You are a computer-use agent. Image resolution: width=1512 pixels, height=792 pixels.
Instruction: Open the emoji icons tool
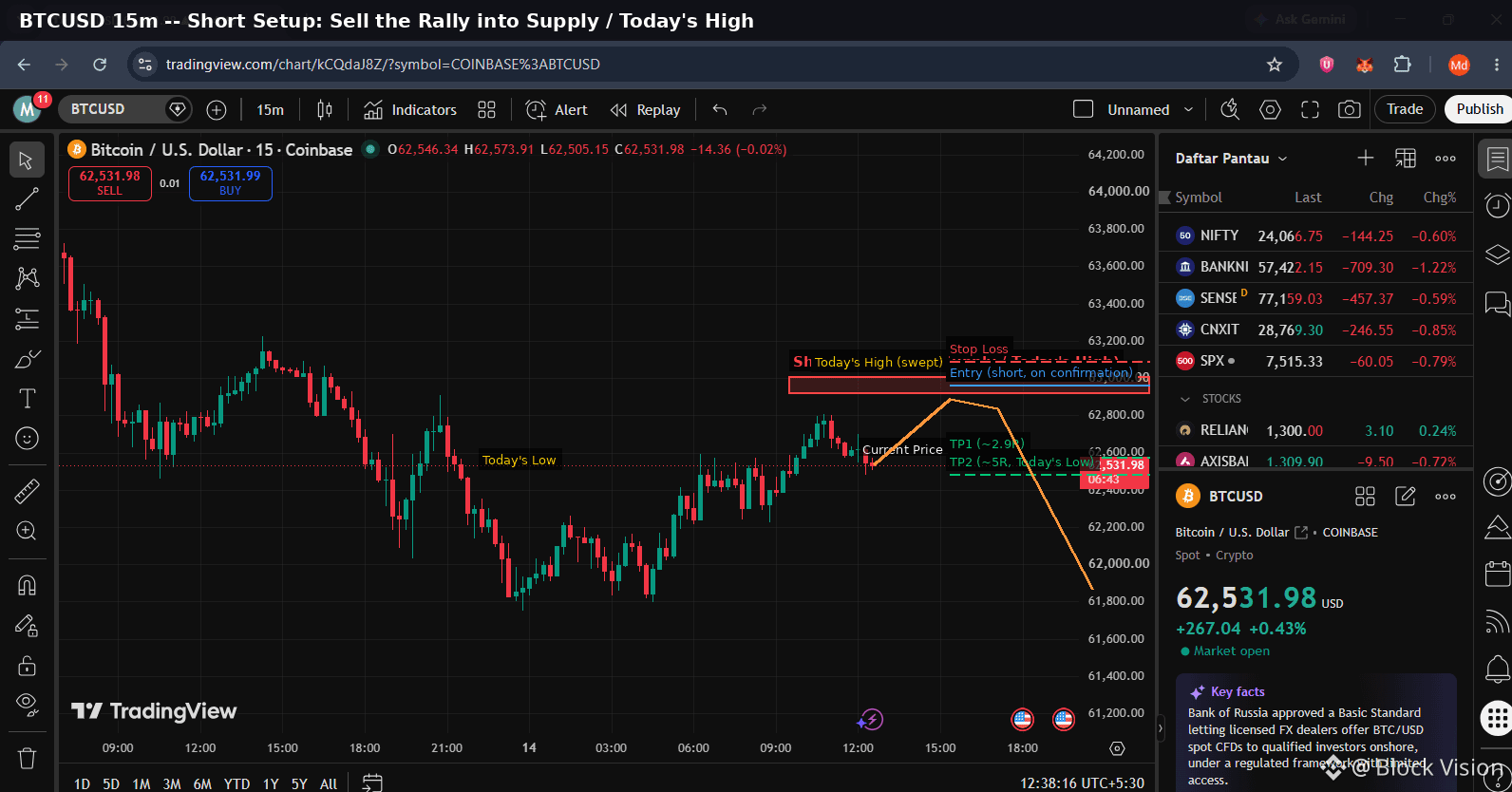pyautogui.click(x=27, y=438)
